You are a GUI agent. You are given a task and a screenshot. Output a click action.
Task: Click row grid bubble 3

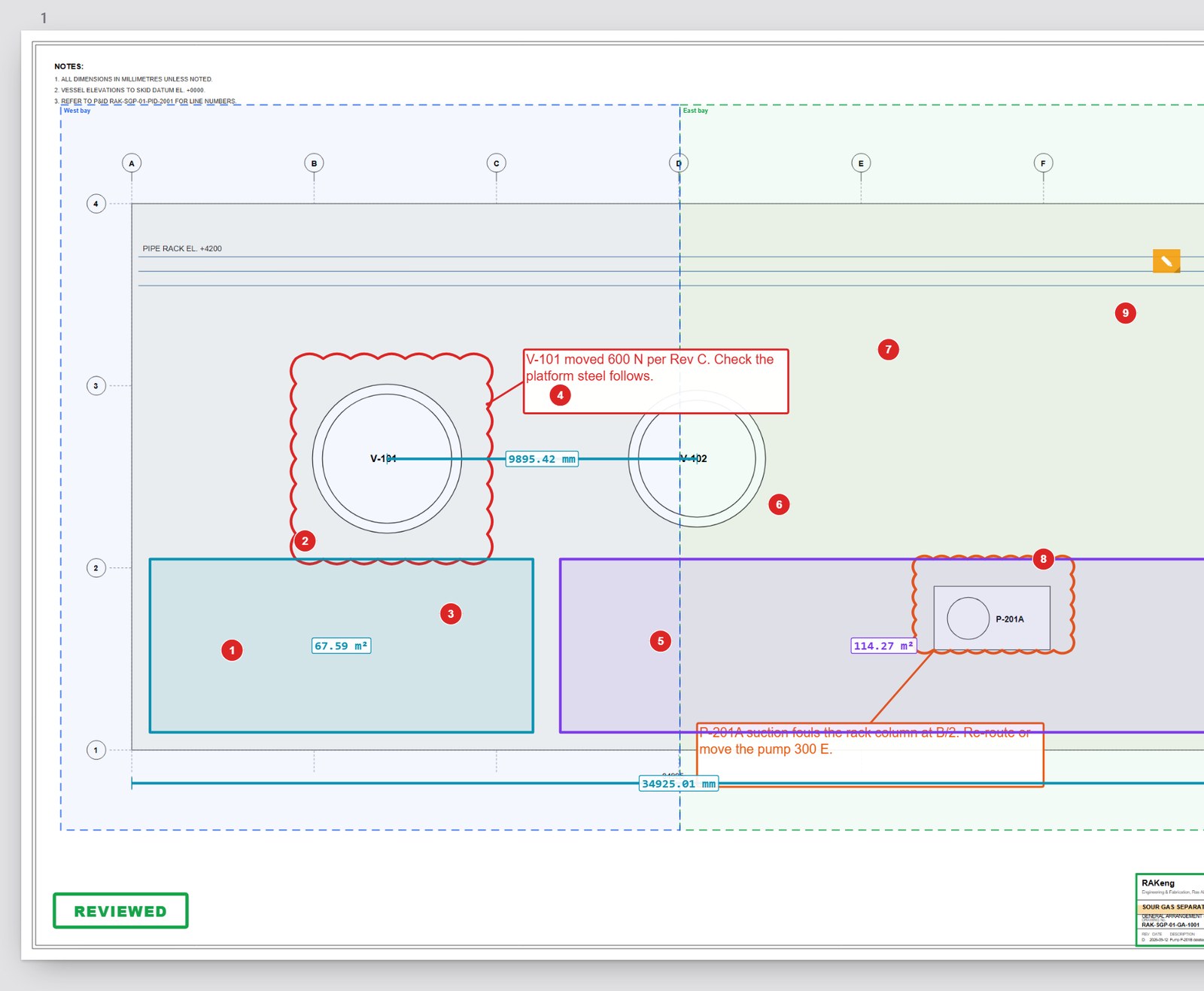coord(96,386)
